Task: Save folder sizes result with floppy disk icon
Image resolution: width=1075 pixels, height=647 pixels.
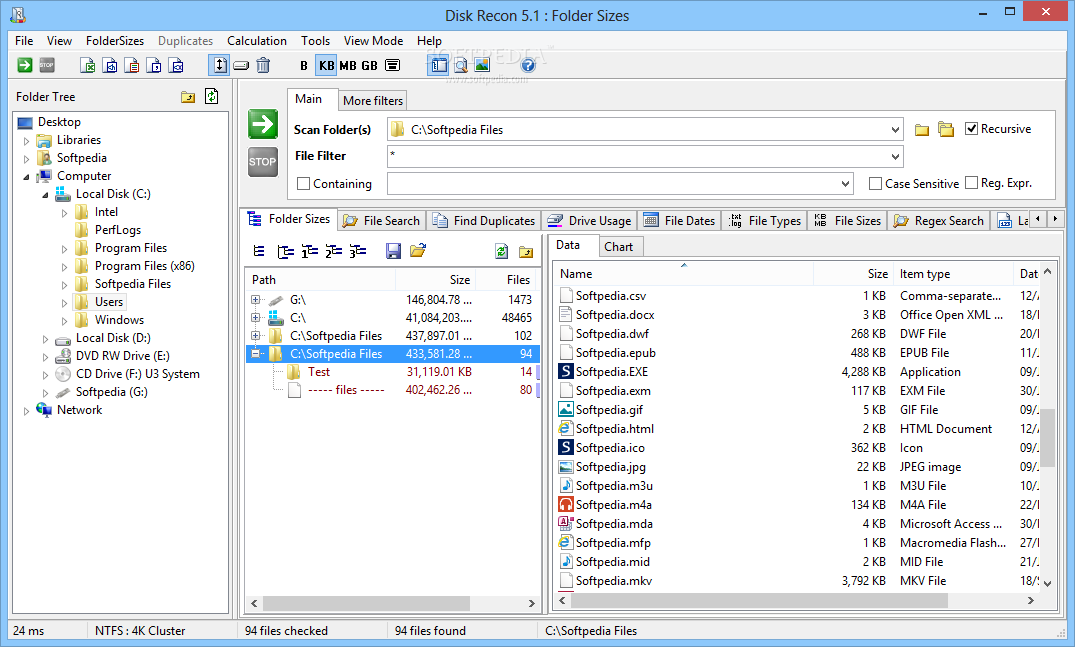Action: coord(394,251)
